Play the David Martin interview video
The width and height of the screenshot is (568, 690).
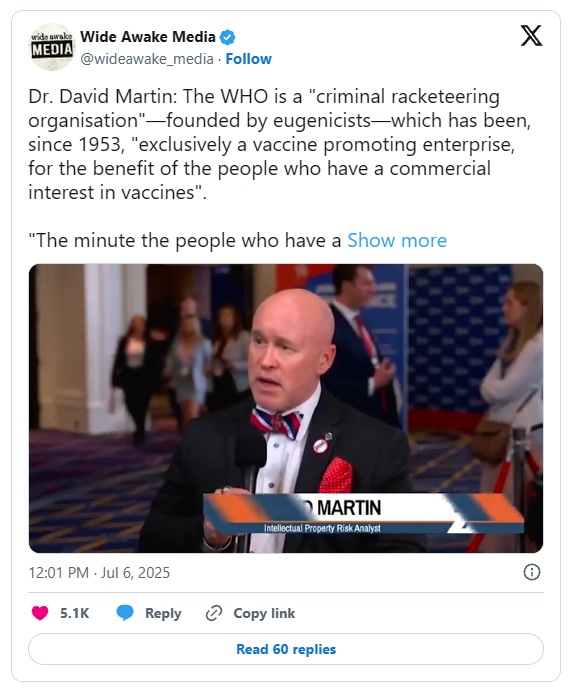[x=286, y=408]
